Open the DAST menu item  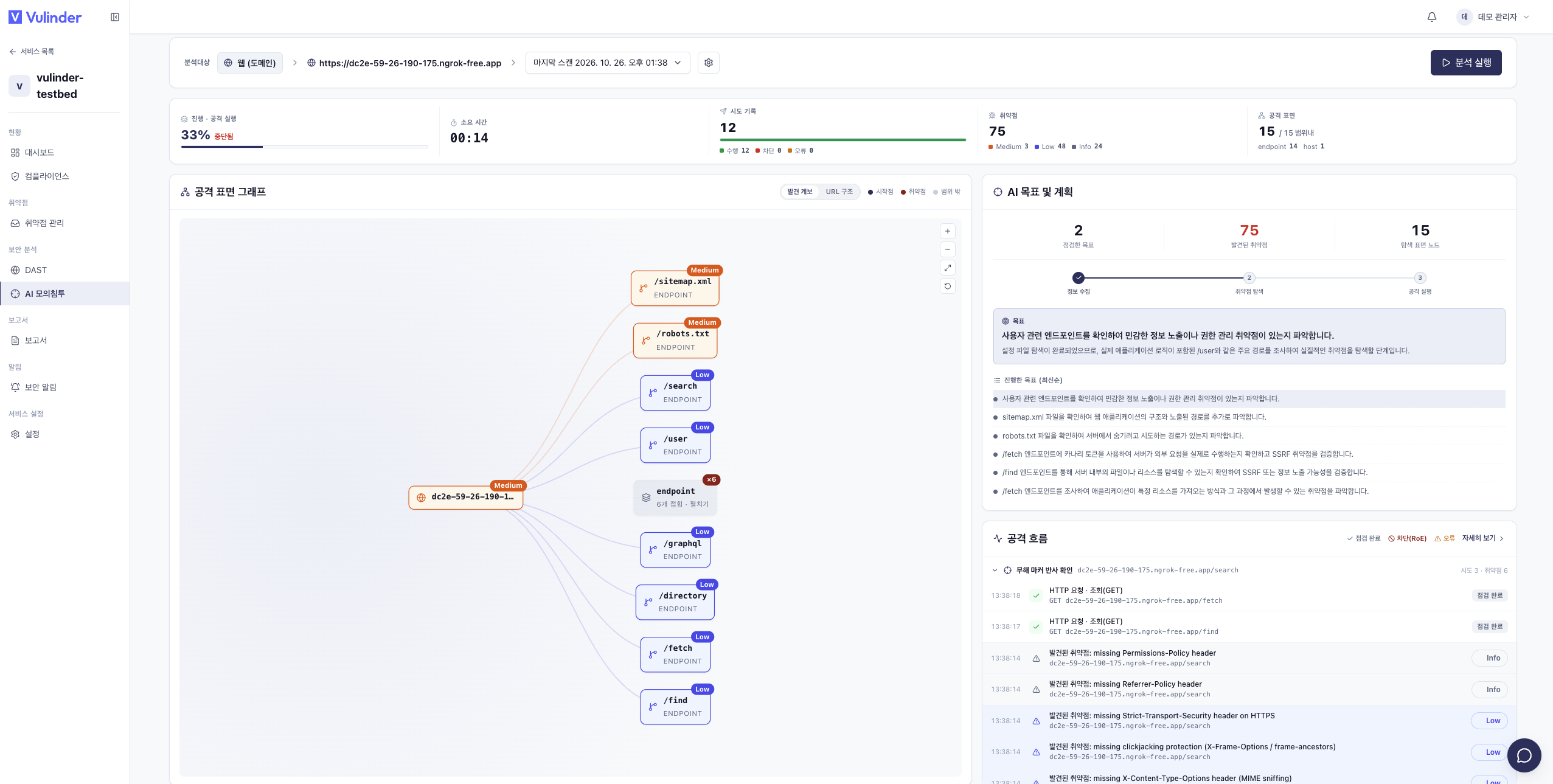click(64, 270)
